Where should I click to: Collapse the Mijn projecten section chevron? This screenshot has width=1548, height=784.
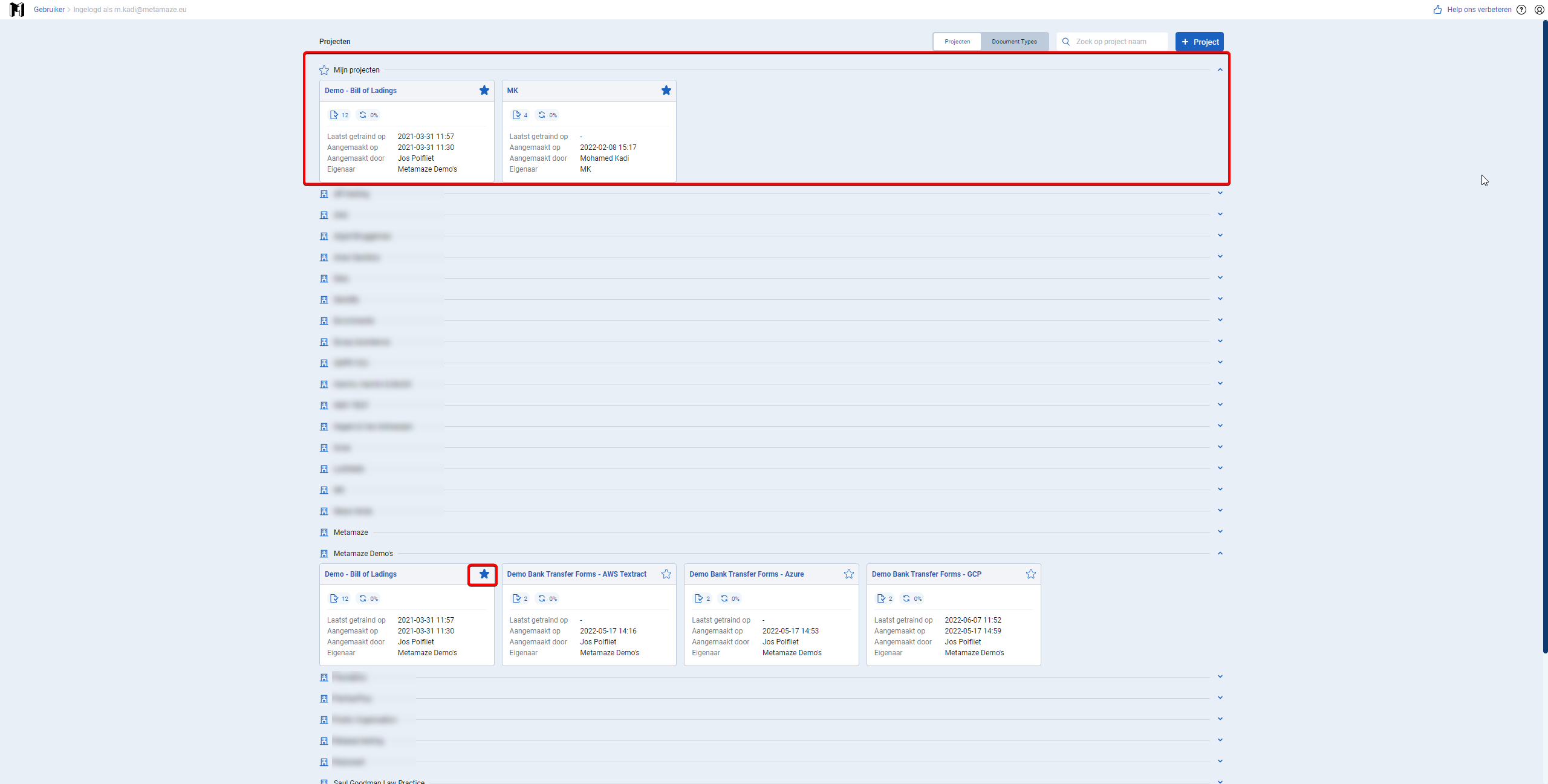(1220, 70)
